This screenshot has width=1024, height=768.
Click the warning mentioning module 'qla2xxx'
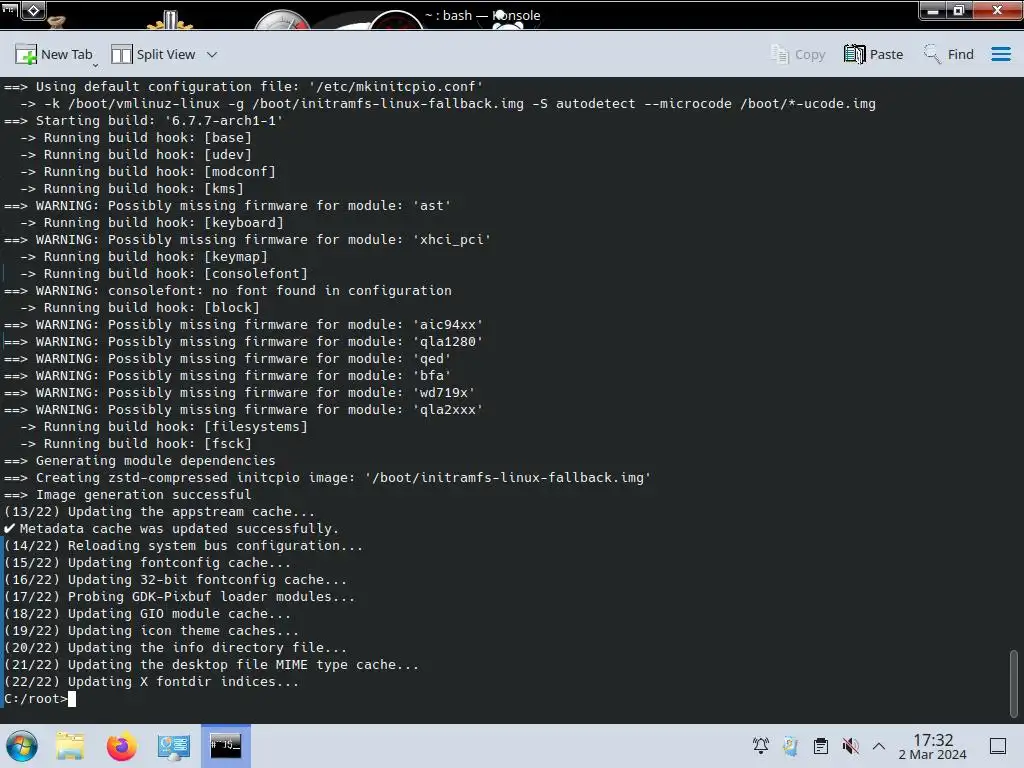pos(244,409)
